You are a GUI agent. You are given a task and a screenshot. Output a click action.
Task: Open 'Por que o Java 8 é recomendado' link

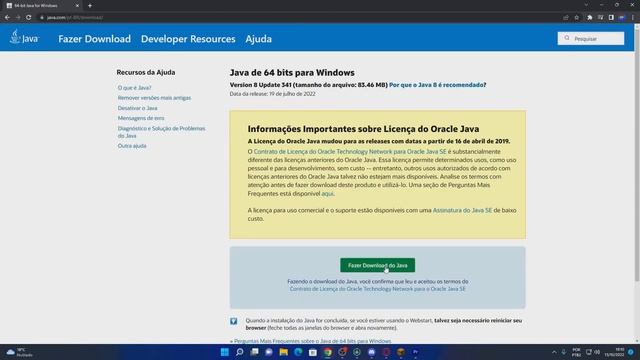click(x=436, y=85)
